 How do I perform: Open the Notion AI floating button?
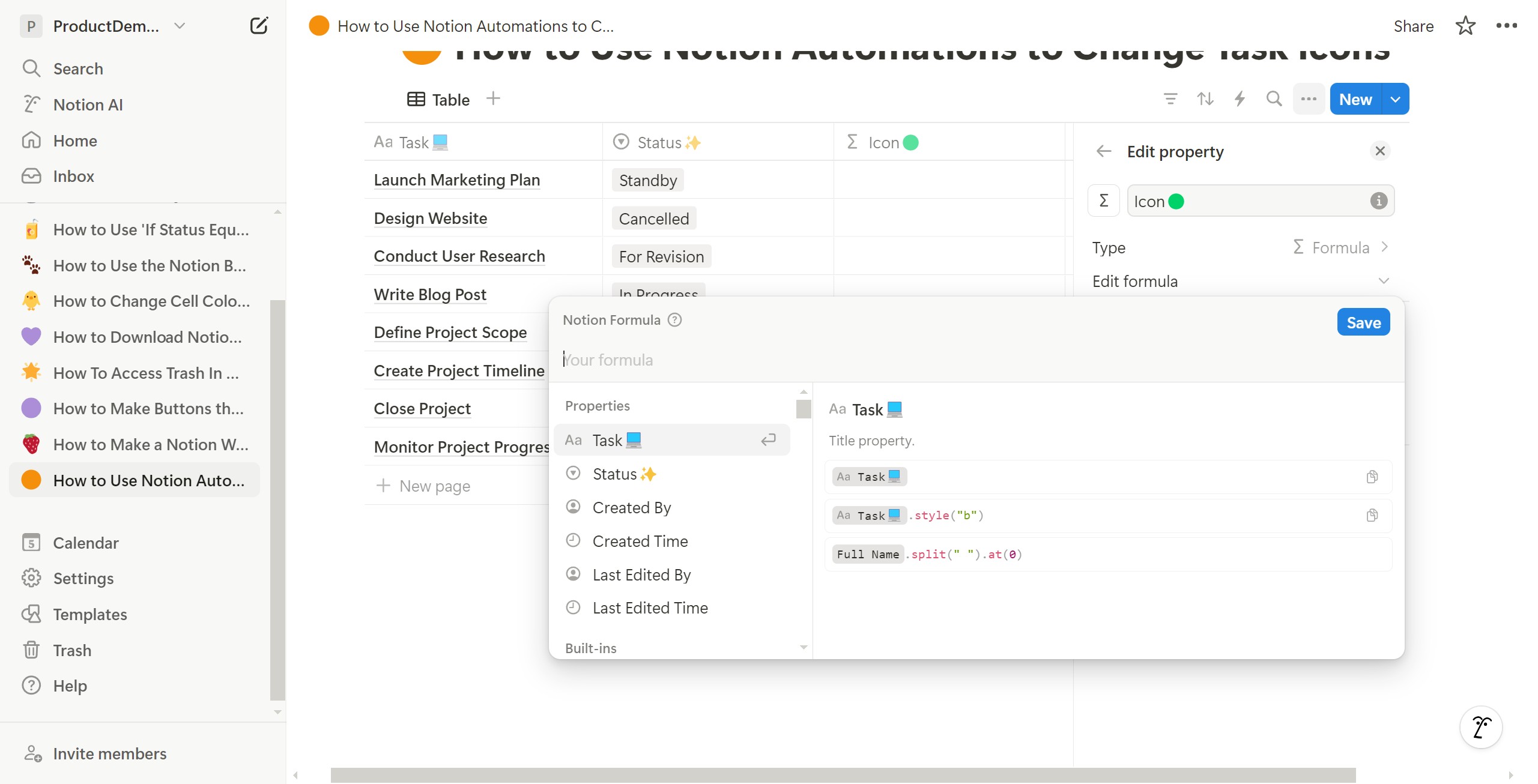(1481, 727)
